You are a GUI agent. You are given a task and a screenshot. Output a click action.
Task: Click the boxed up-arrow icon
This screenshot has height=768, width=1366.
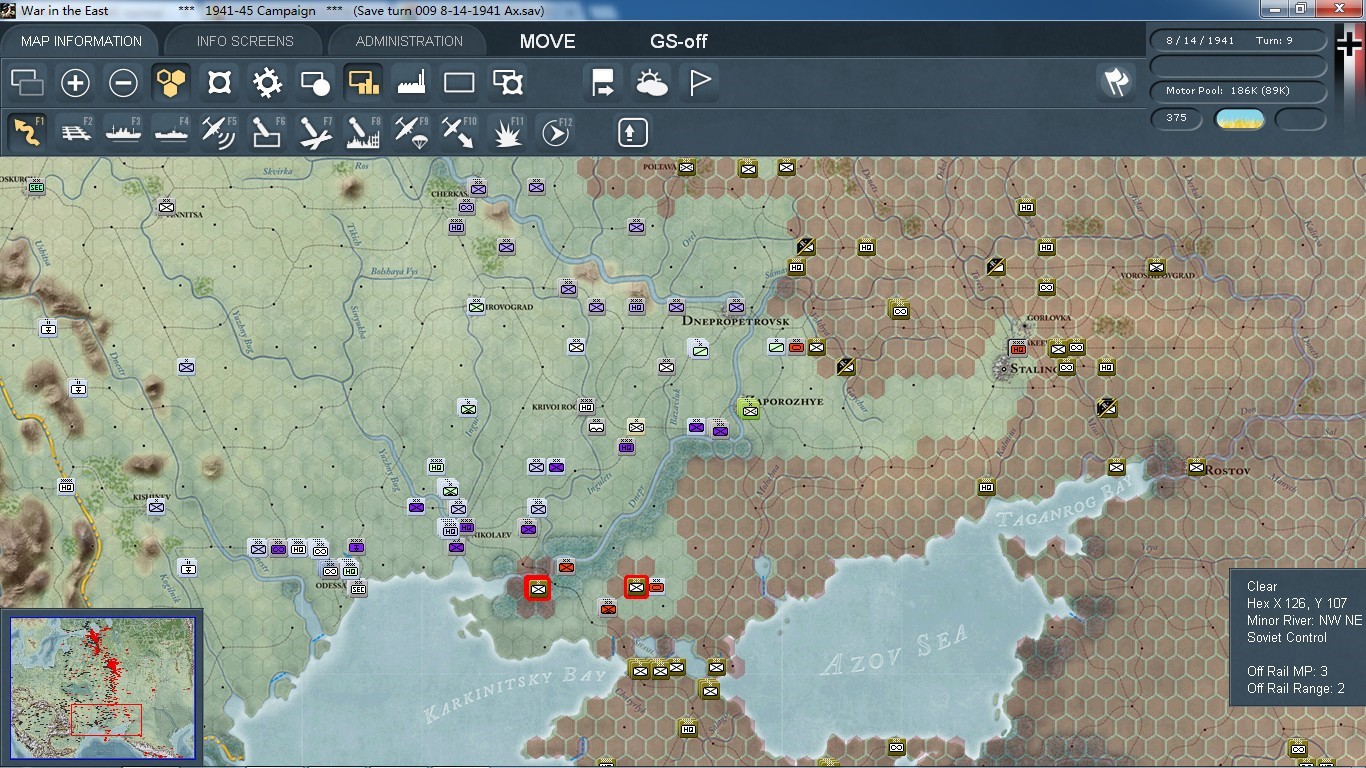pos(633,132)
